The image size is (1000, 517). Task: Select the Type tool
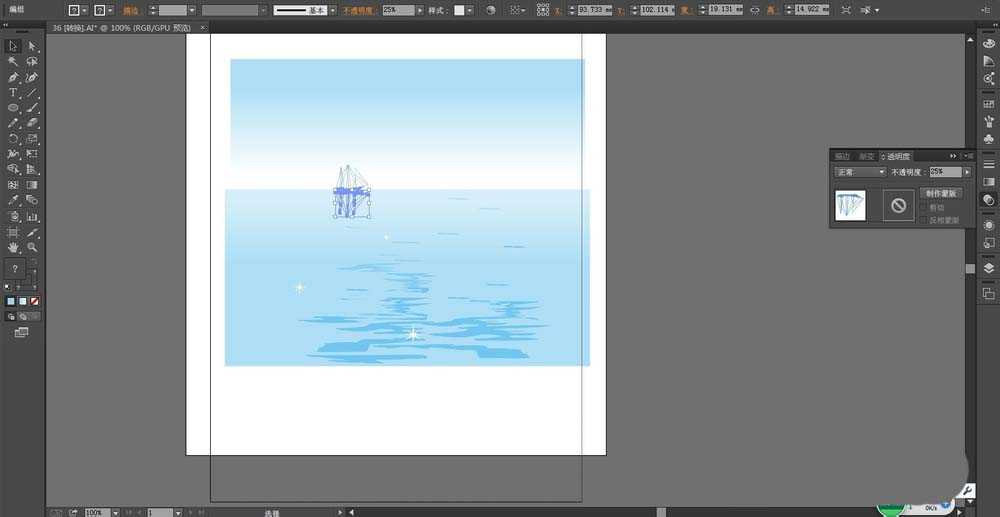click(x=13, y=92)
